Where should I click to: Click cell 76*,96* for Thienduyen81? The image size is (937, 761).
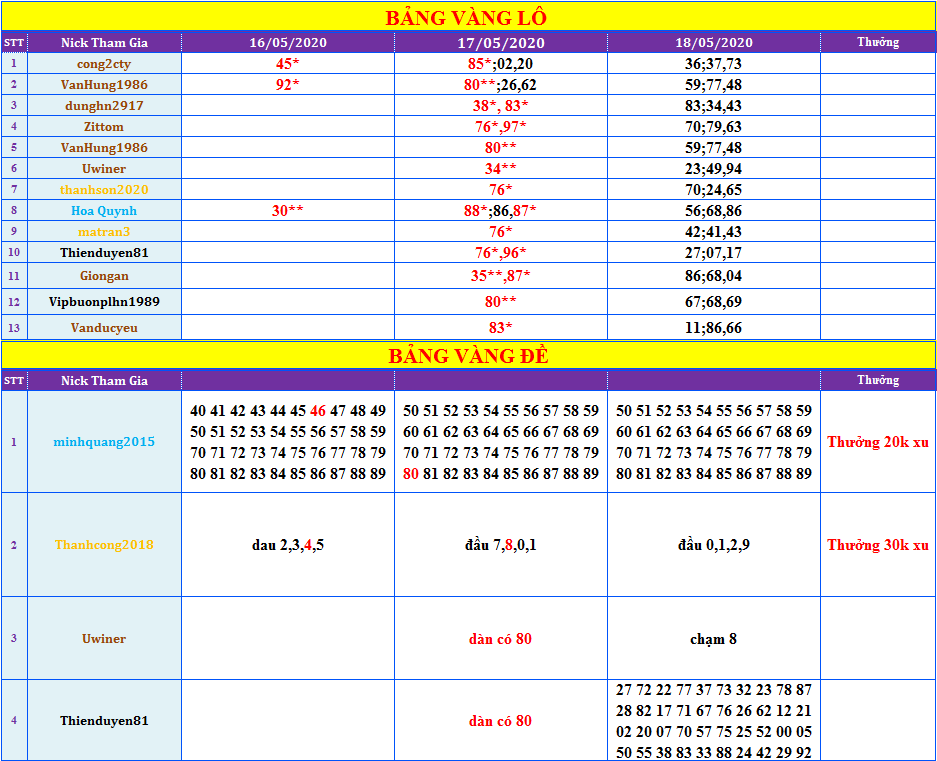pyautogui.click(x=500, y=252)
